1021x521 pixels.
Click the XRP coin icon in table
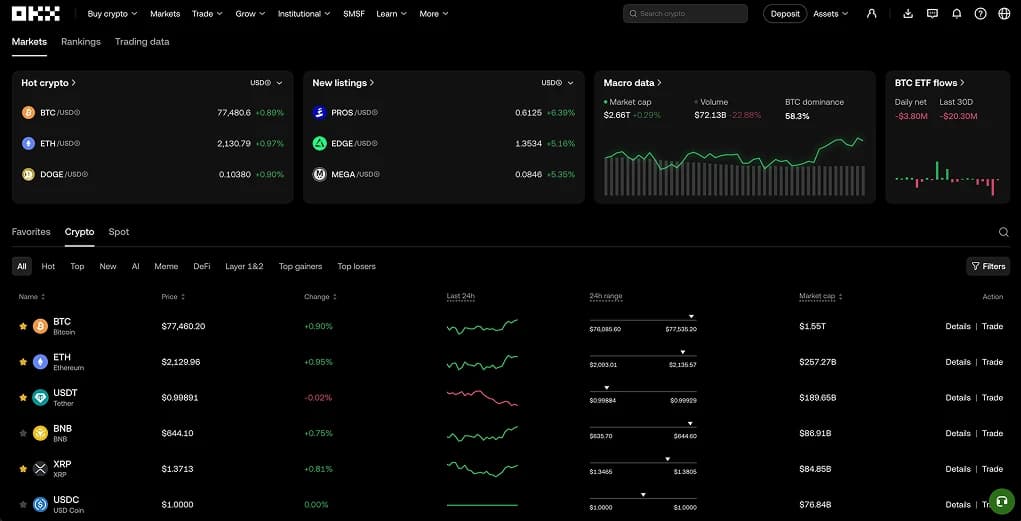coord(40,469)
